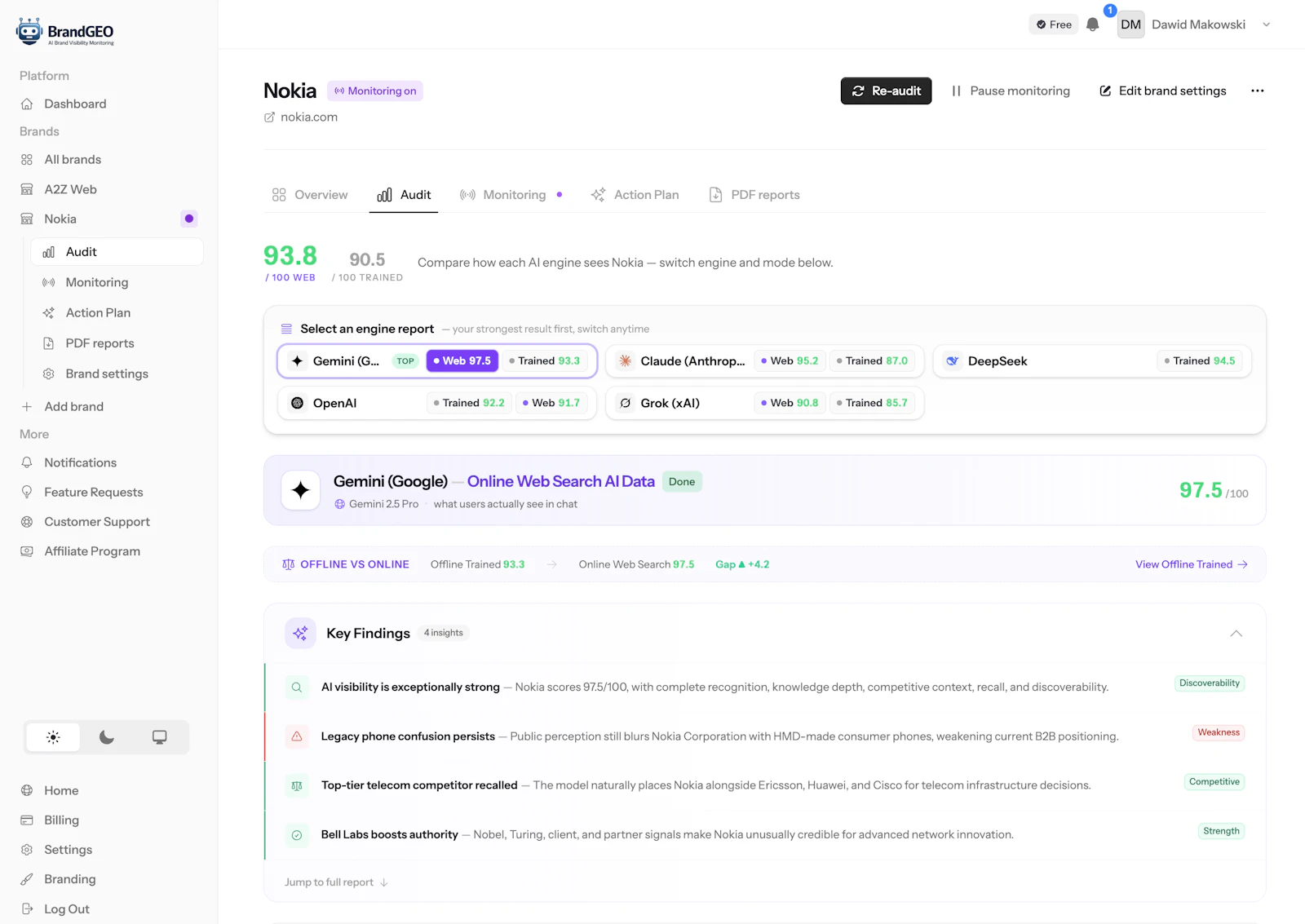This screenshot has width=1305, height=924.
Task: Click the checkmark icon on Bell Labs finding
Action: (x=297, y=835)
